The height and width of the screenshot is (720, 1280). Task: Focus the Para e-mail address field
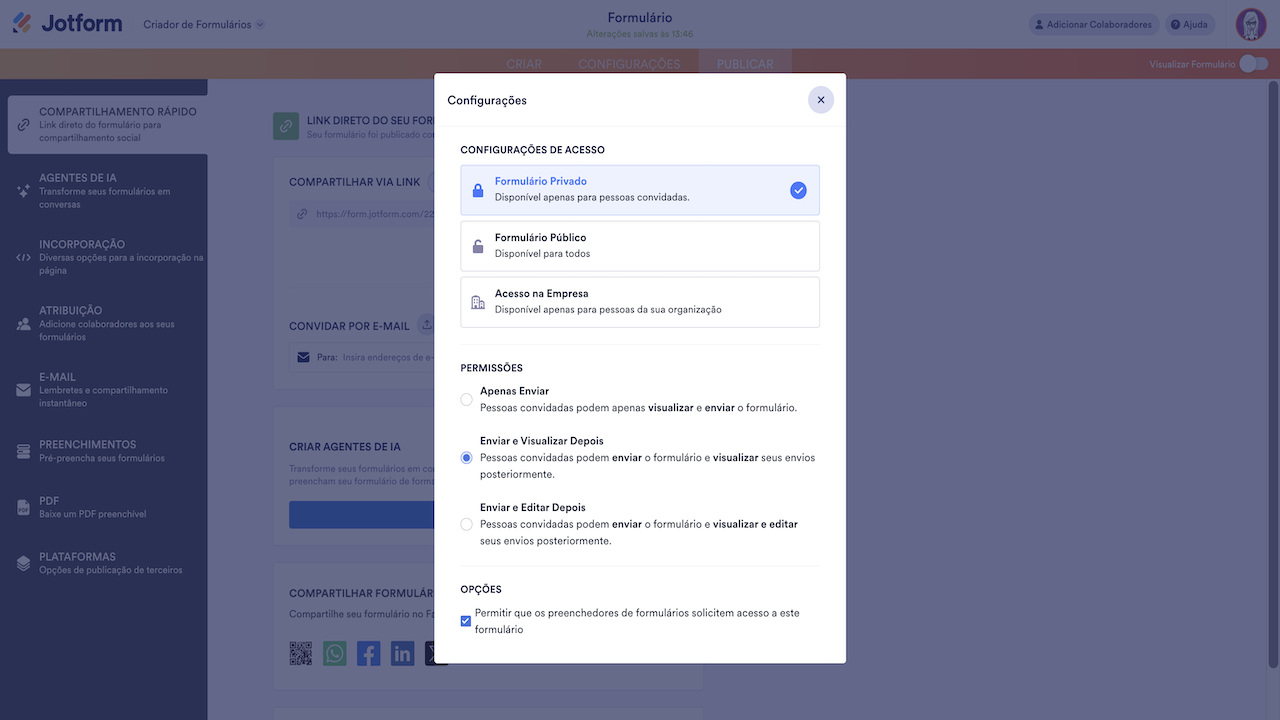click(362, 357)
